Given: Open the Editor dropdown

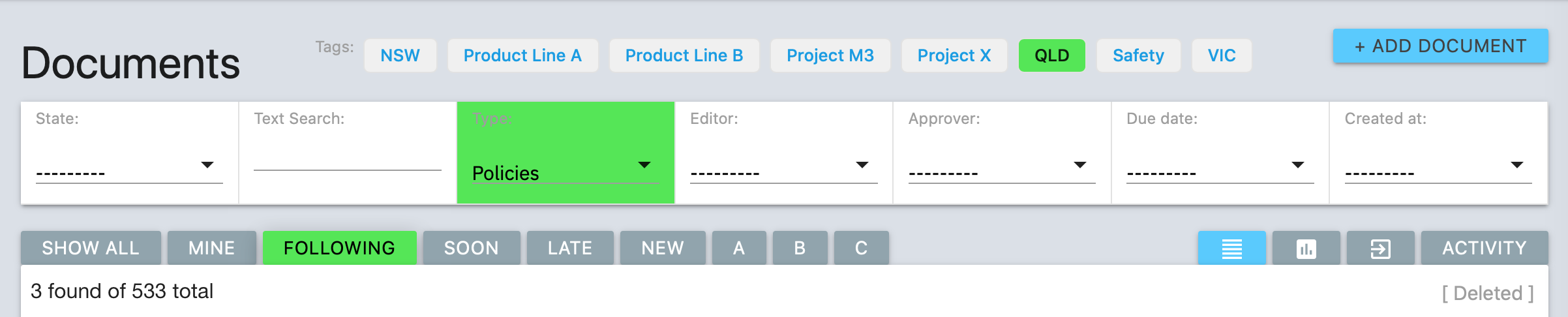Looking at the screenshot, I should tap(783, 170).
